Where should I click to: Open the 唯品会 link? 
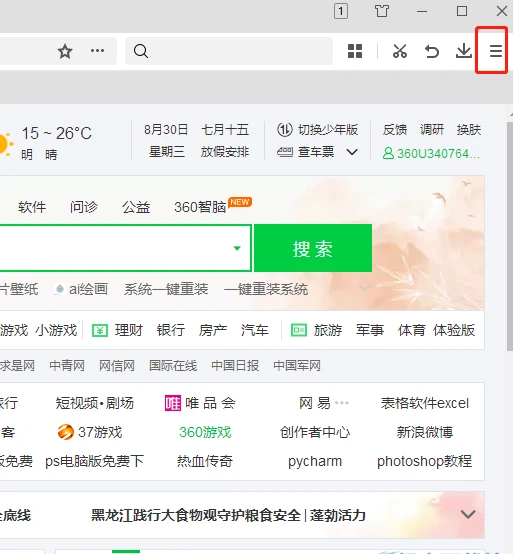[x=200, y=403]
